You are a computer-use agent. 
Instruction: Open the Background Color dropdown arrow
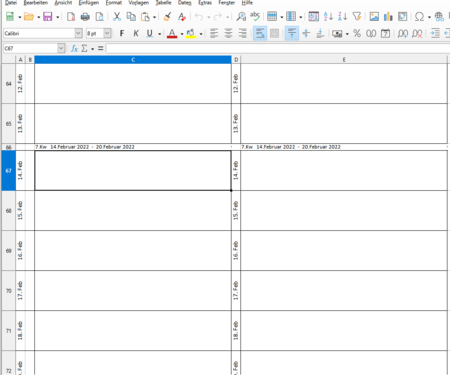tap(201, 34)
